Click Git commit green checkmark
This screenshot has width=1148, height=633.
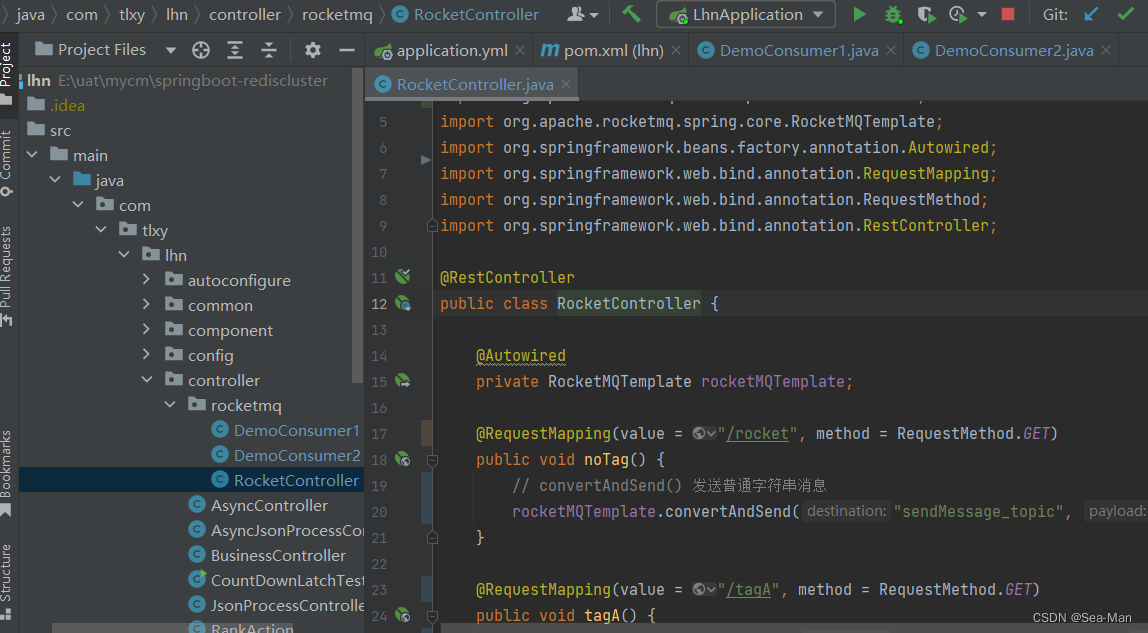pyautogui.click(x=1126, y=14)
